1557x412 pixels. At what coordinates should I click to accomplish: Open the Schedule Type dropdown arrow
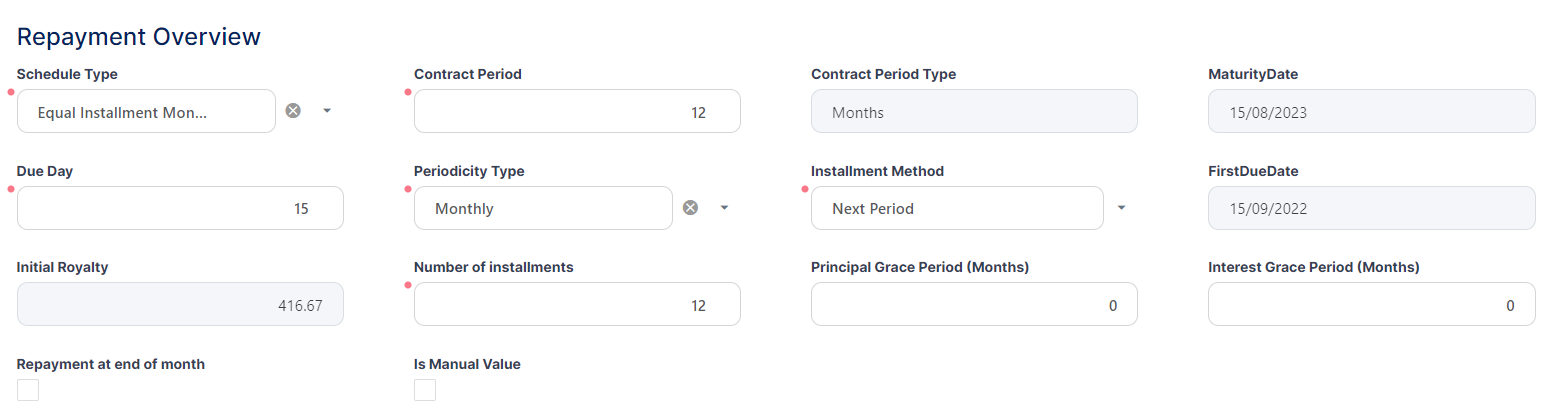(327, 111)
